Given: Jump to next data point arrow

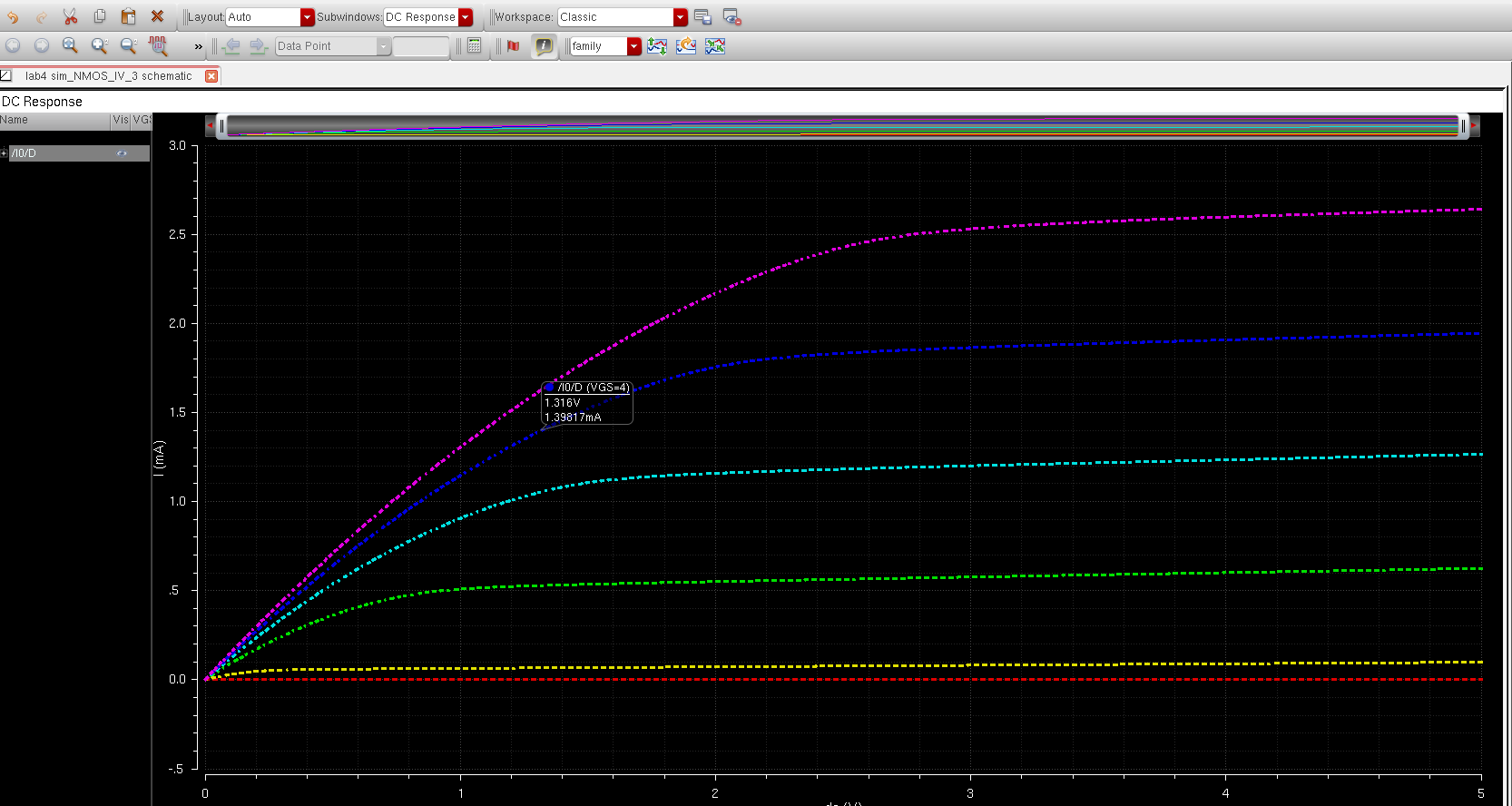Looking at the screenshot, I should [259, 45].
